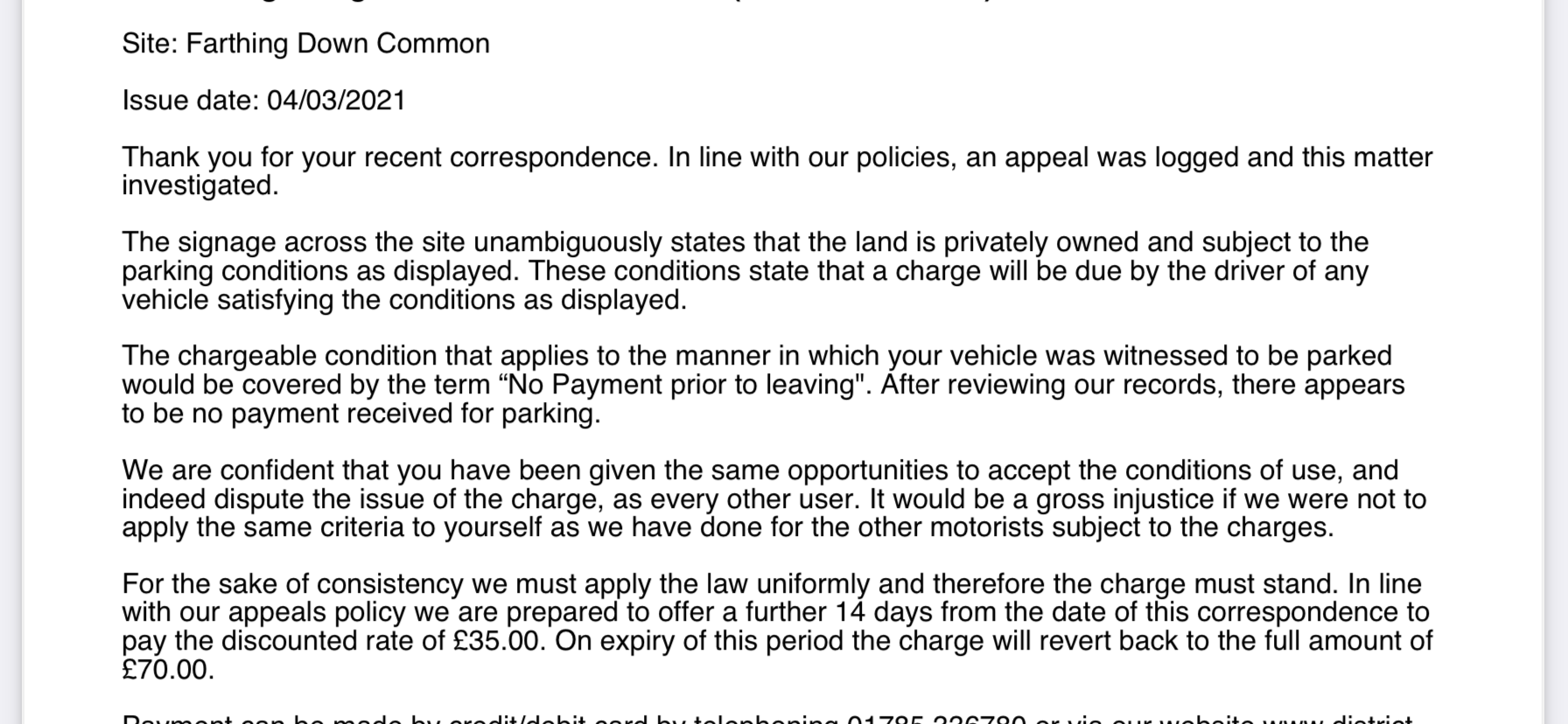This screenshot has height=724, width=1568.
Task: Click the full amount £70.00
Action: coord(167,670)
